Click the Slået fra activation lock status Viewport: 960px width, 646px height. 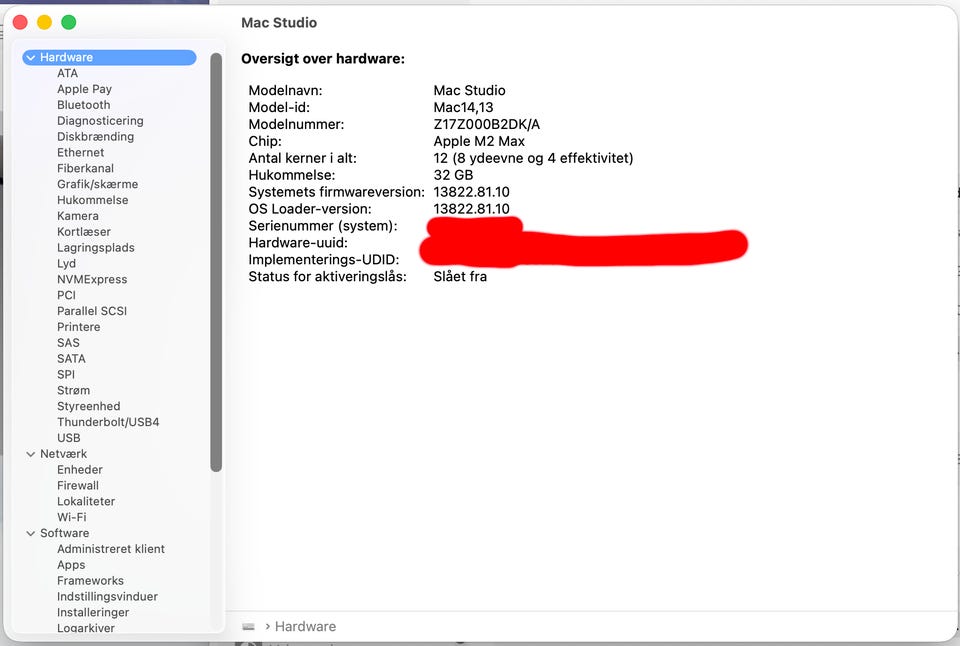460,277
